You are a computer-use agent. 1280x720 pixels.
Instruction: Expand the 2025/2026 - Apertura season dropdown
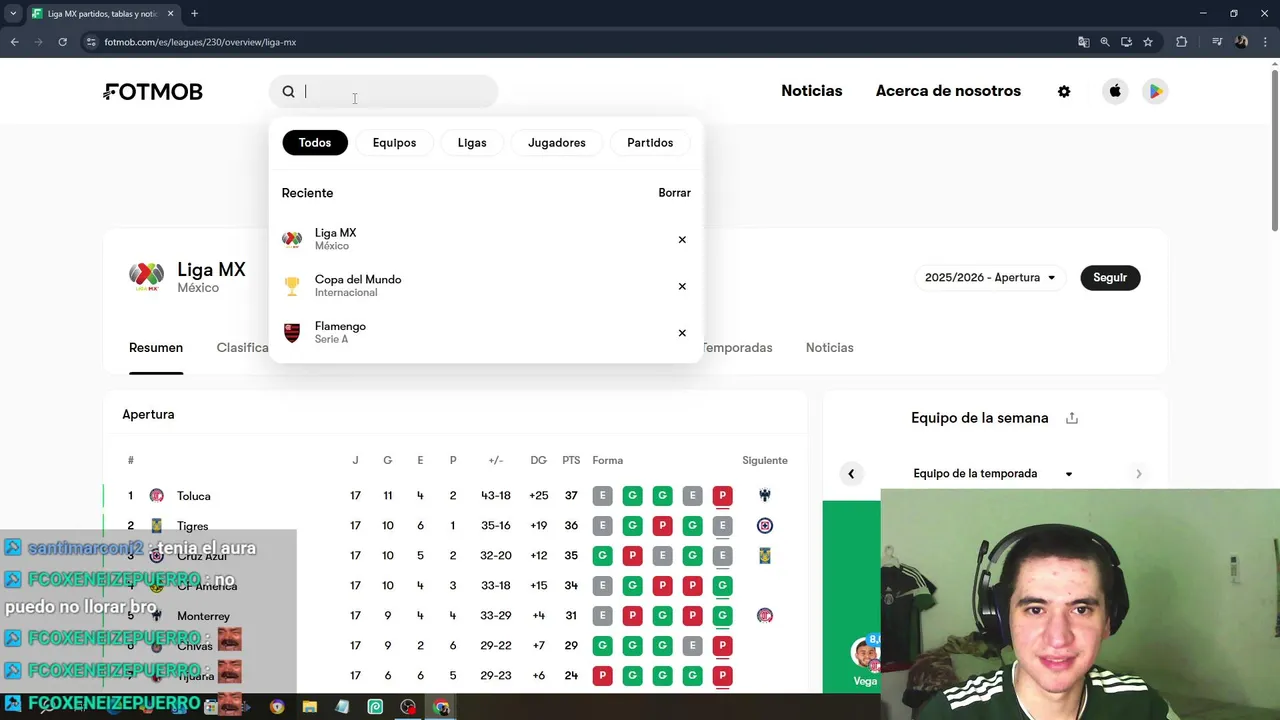click(x=990, y=278)
